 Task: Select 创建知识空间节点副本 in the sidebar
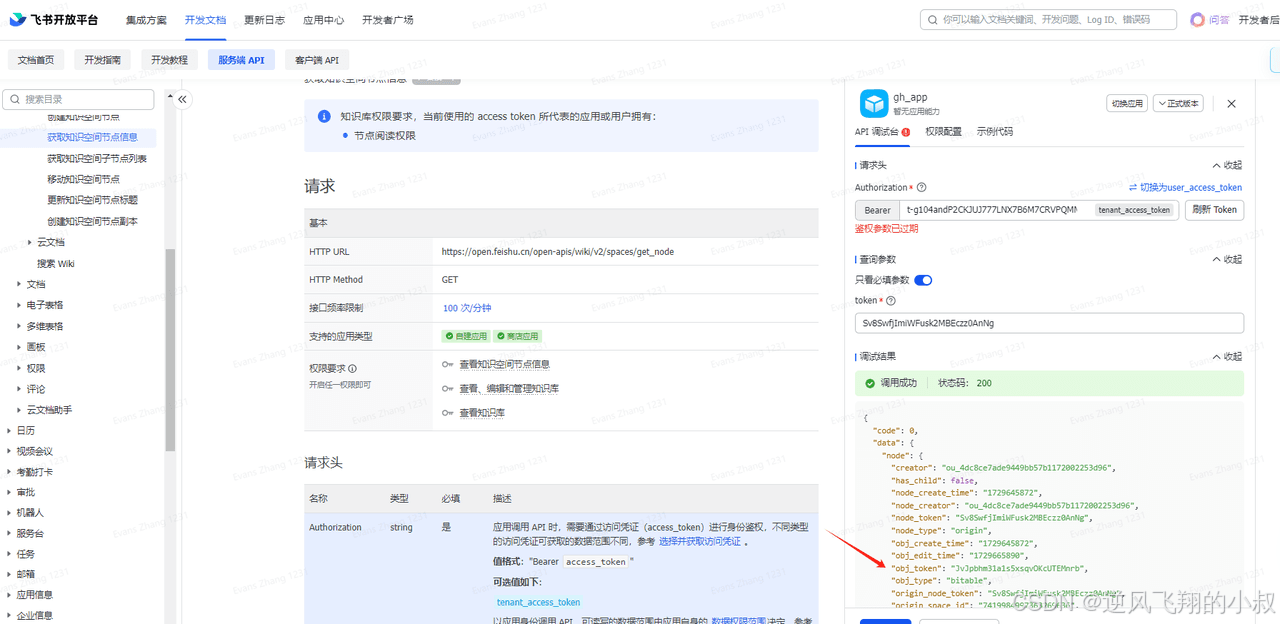92,221
